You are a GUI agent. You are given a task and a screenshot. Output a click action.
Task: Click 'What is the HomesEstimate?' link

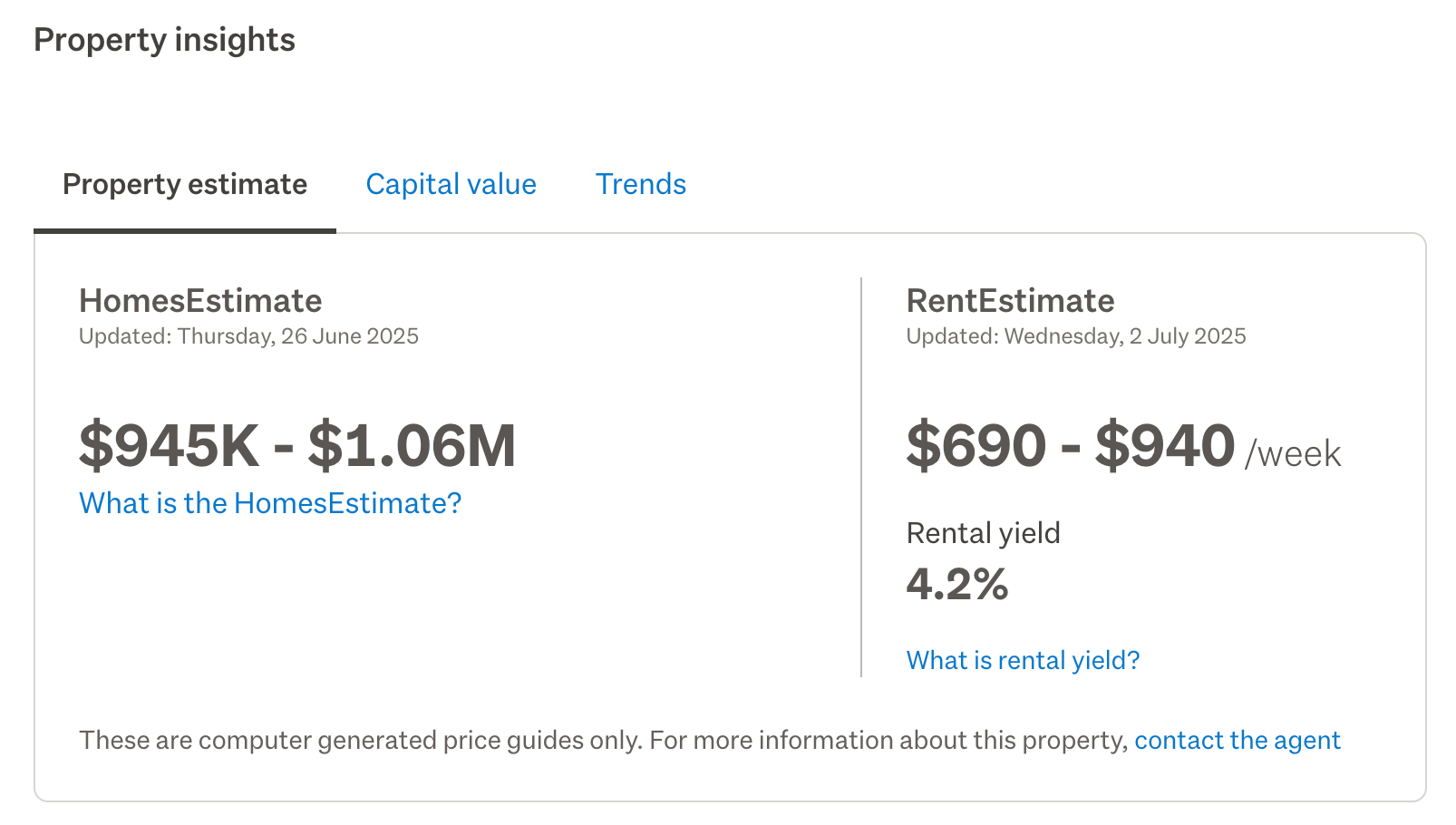pyautogui.click(x=270, y=503)
